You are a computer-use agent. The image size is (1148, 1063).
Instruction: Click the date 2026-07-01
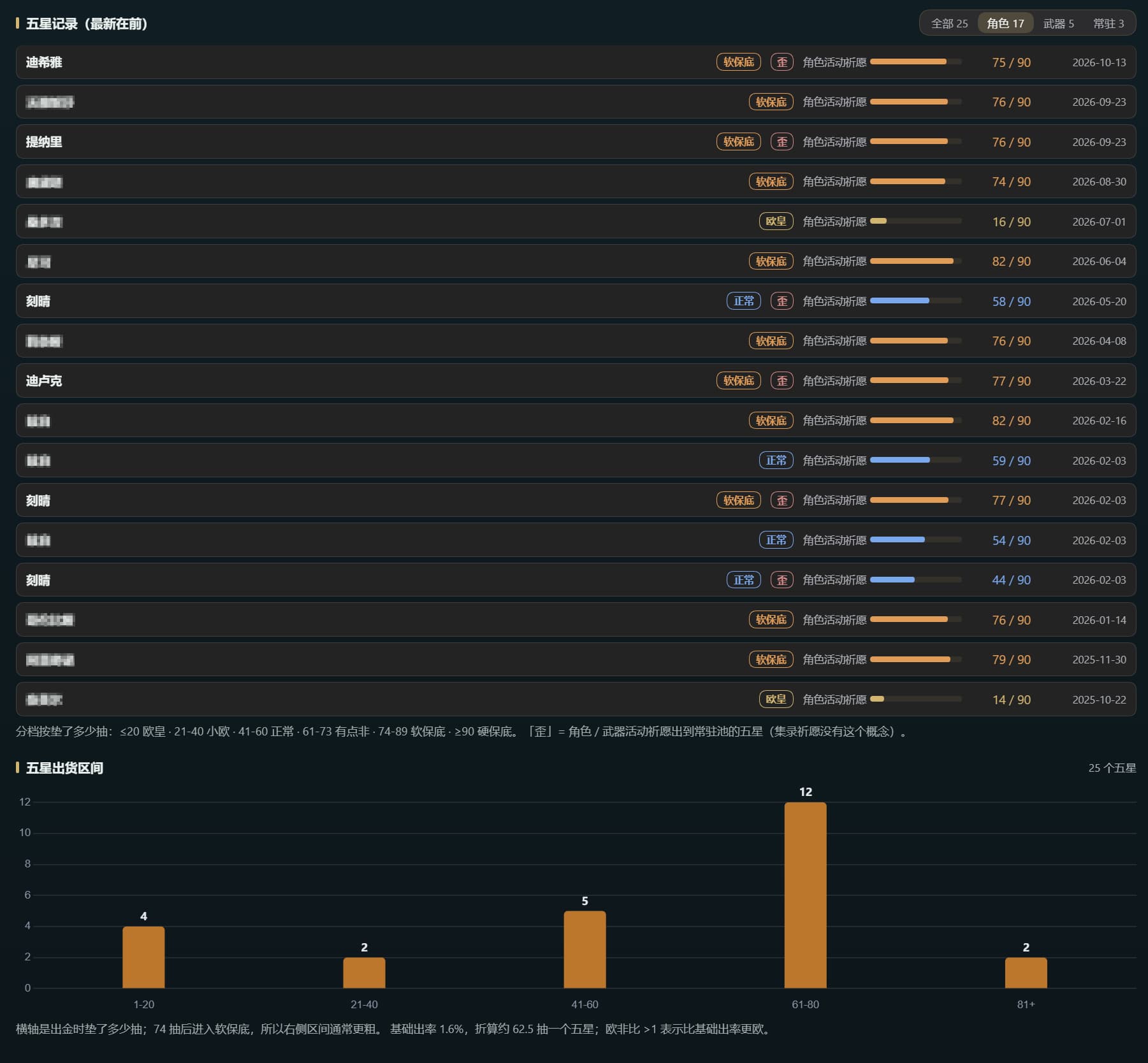pos(1099,222)
